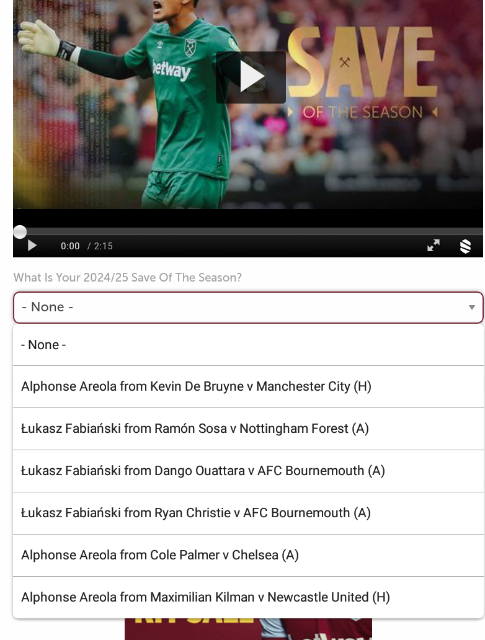Select the '- None -' option in list
Image resolution: width=485 pixels, height=640 pixels.
click(248, 345)
